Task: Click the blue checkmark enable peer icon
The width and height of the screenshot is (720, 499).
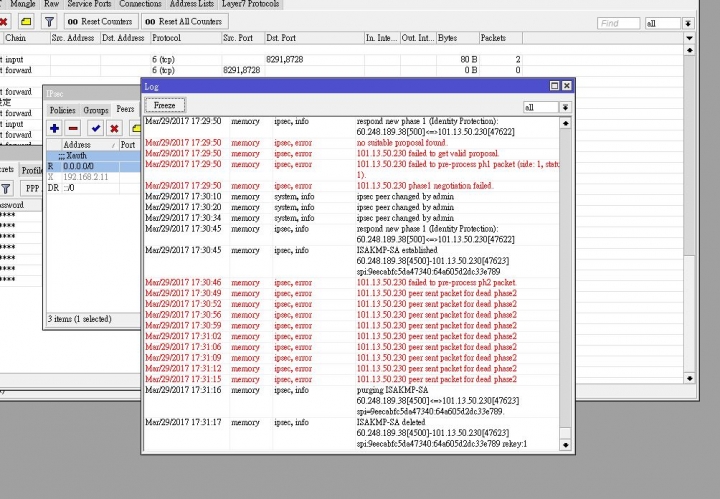Action: 96,128
